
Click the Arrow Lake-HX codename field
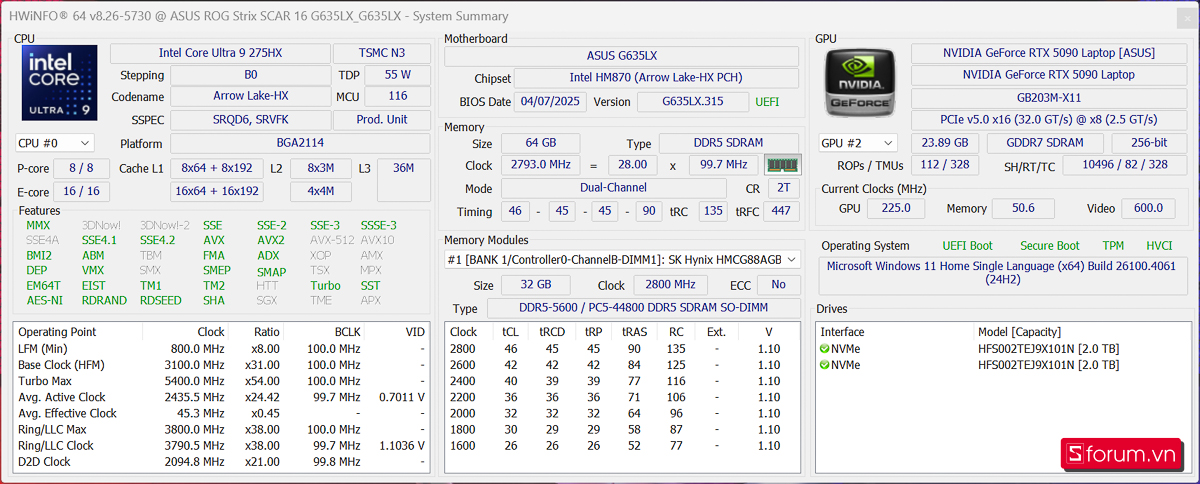click(250, 97)
